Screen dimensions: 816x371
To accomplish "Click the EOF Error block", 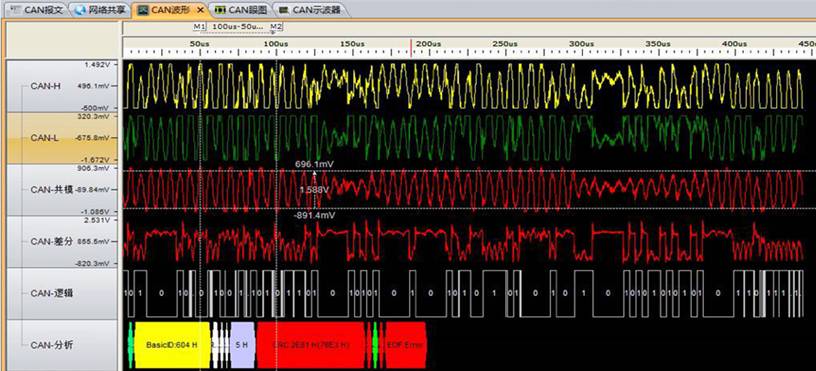I will point(406,345).
